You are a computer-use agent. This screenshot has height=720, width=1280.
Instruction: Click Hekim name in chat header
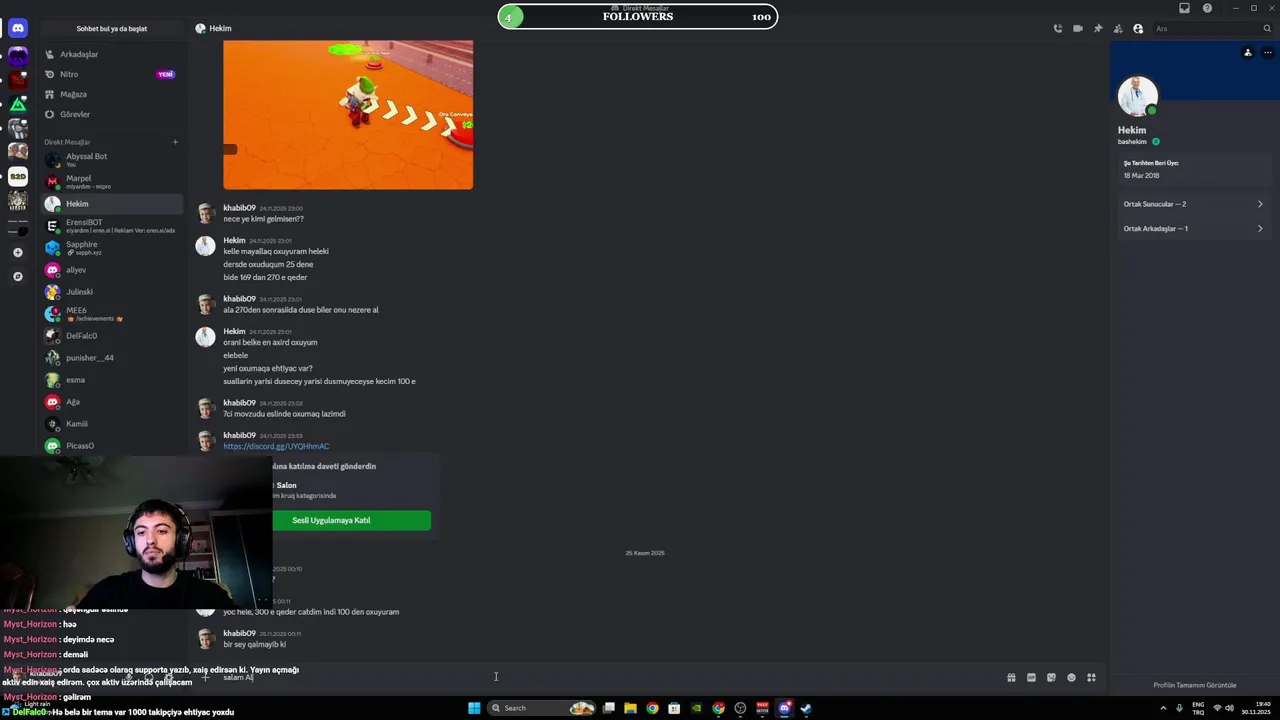pos(220,28)
